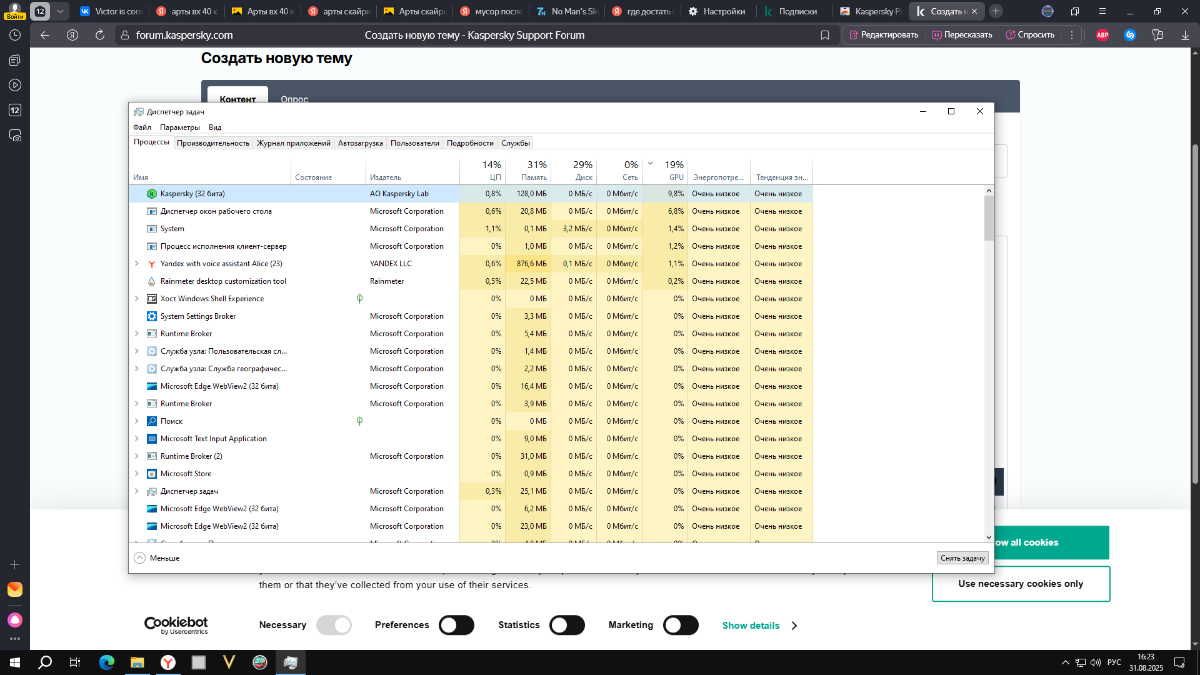Expand the Поиск process row

point(137,421)
